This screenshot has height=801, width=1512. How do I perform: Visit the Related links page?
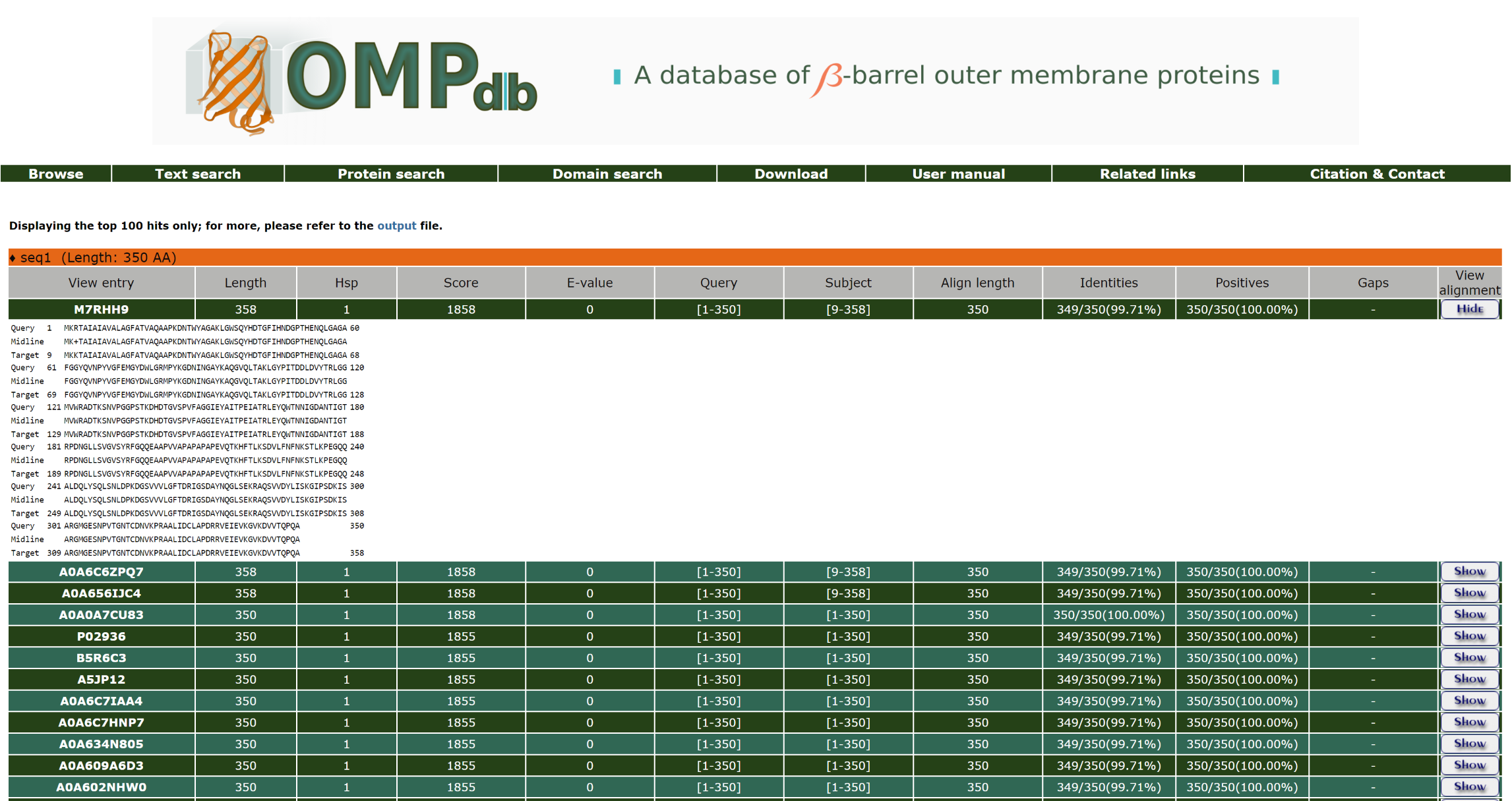pyautogui.click(x=1147, y=173)
